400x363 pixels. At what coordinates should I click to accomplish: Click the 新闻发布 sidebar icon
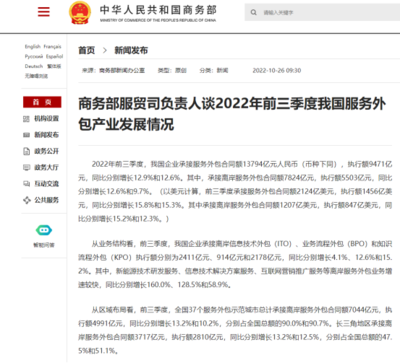(x=27, y=135)
